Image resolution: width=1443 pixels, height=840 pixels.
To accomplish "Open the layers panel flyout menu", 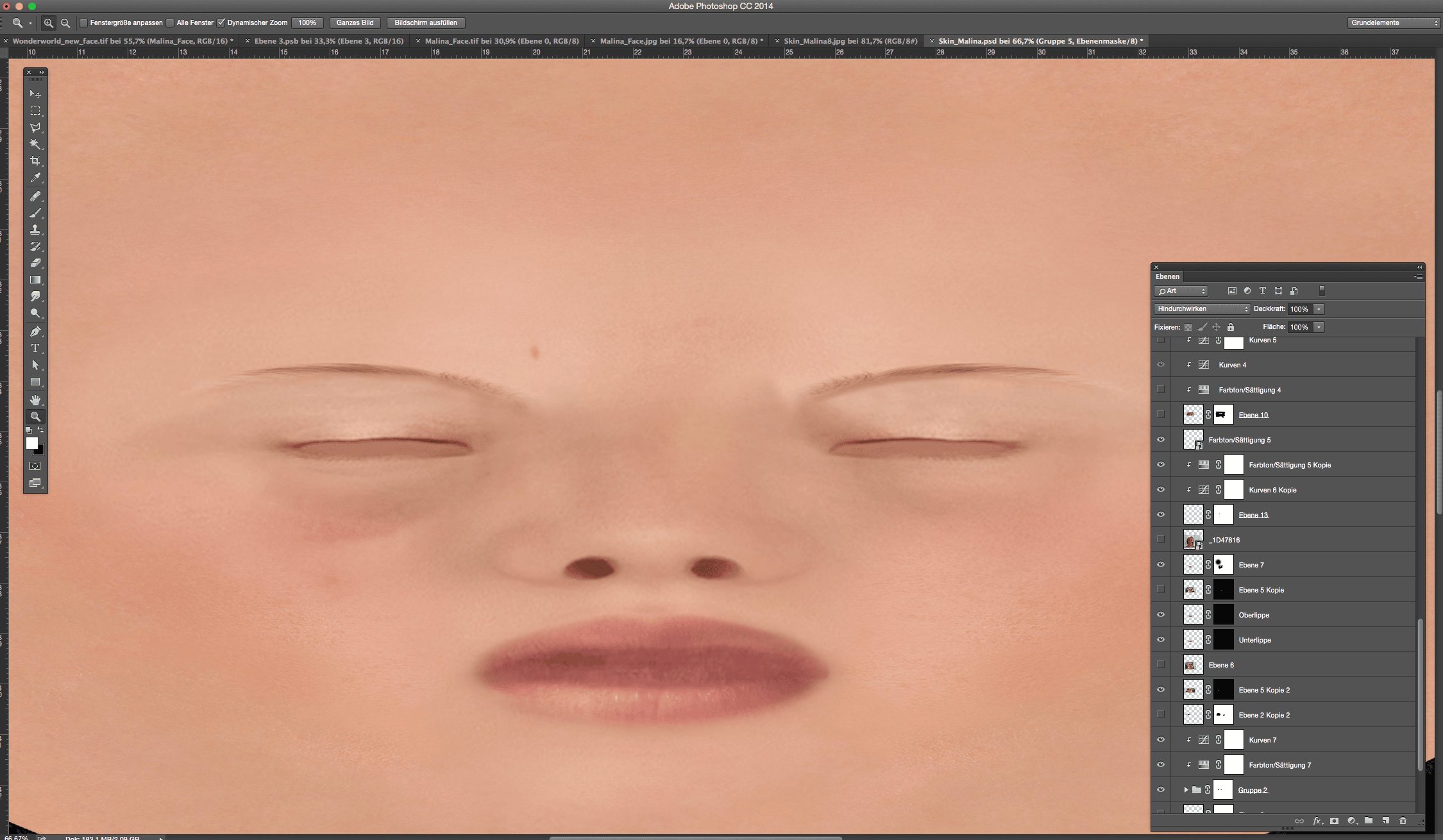I will coord(1418,277).
